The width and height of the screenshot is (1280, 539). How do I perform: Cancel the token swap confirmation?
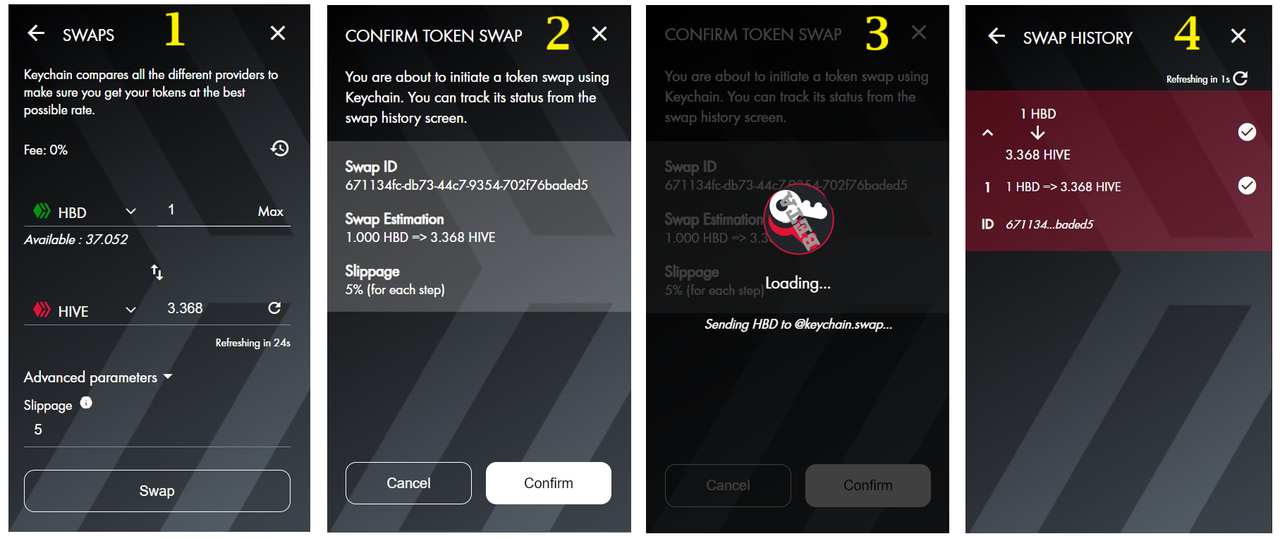click(x=408, y=483)
